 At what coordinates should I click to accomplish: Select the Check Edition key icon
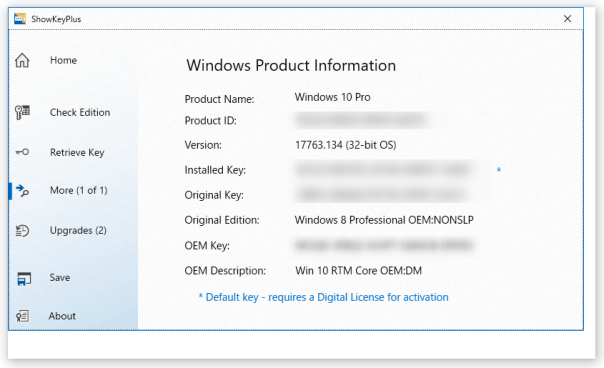22,112
